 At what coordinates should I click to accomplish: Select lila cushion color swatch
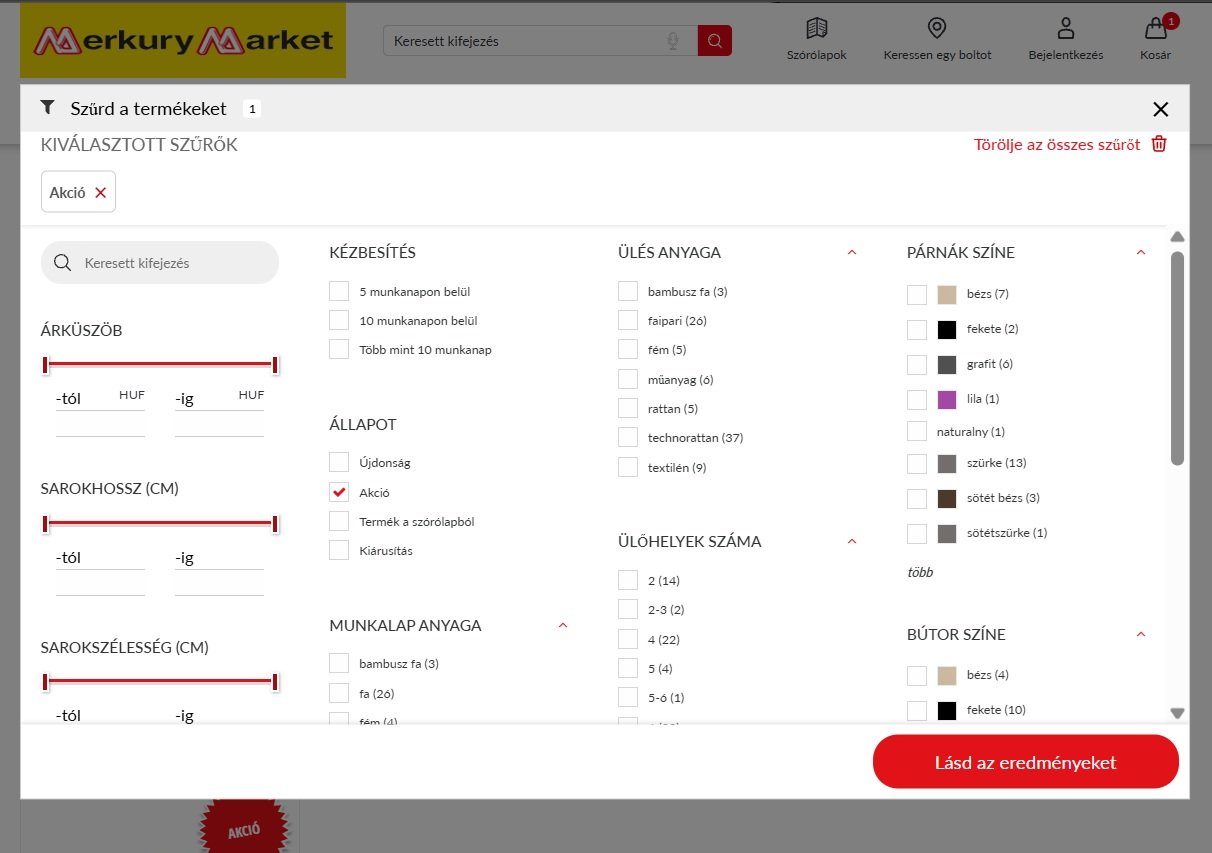pyautogui.click(x=947, y=399)
